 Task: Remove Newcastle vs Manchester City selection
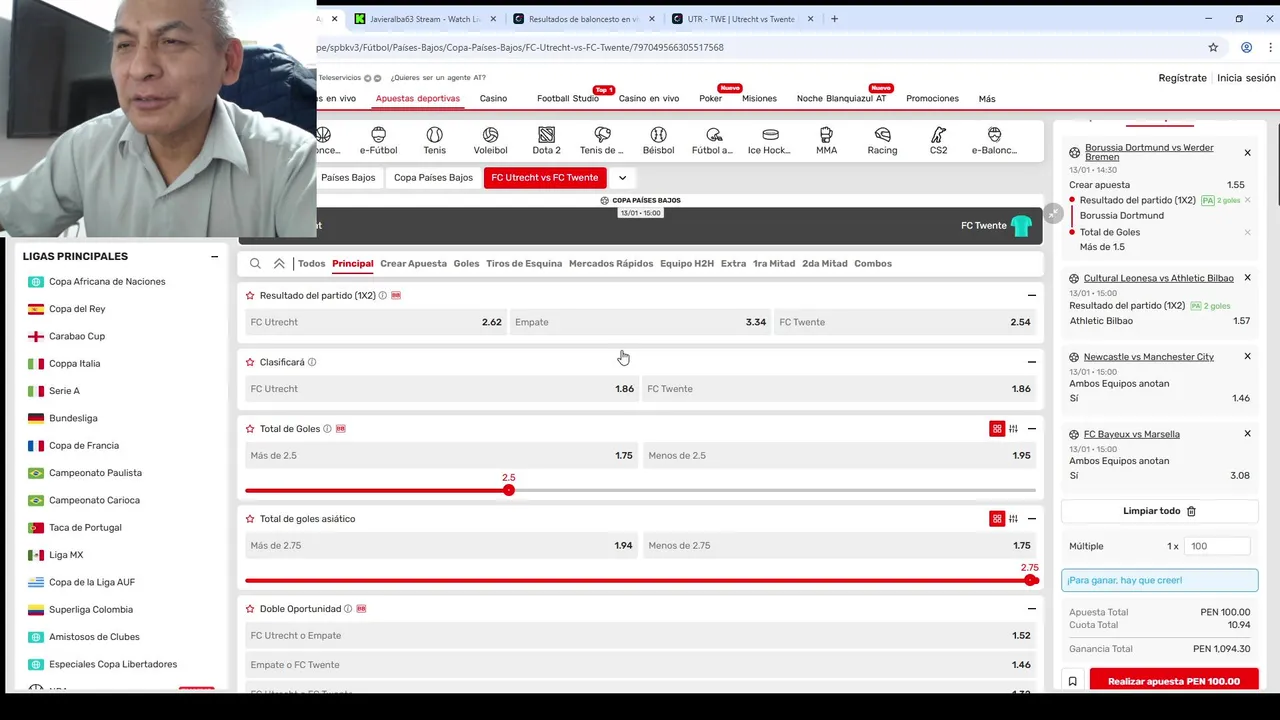[1247, 356]
